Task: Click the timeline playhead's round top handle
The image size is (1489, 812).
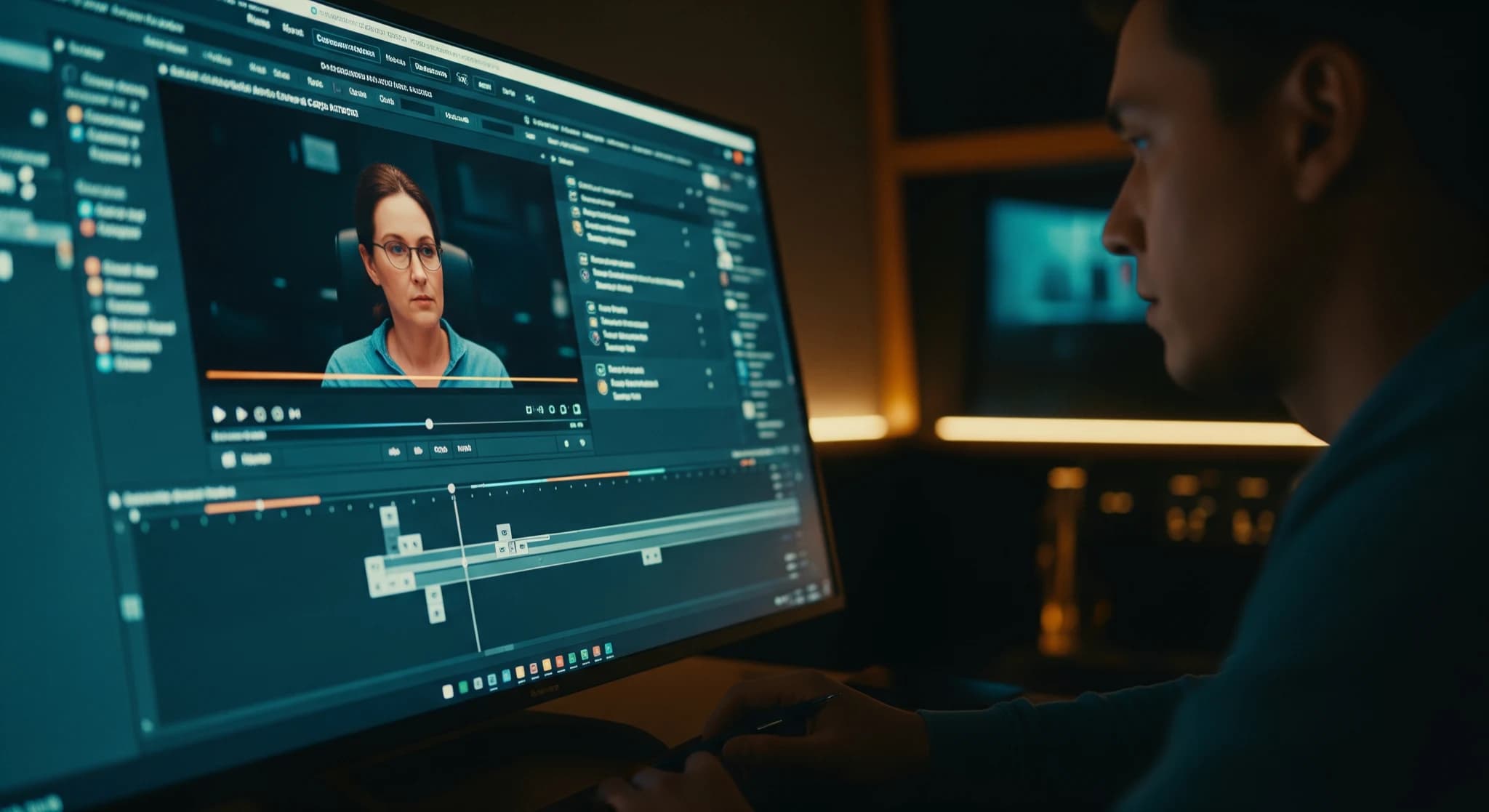Action: coord(451,488)
